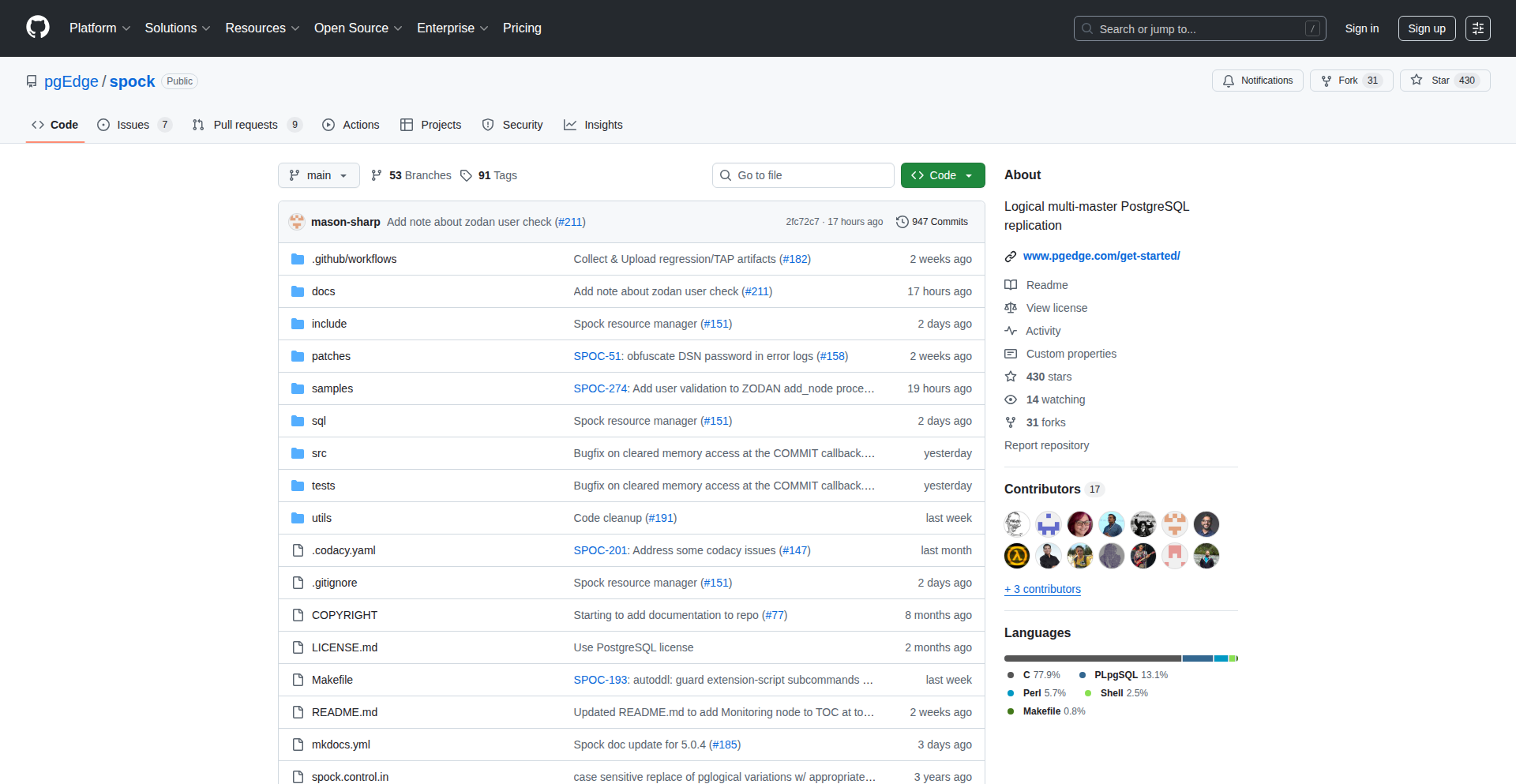Open Readme from About sidebar

tap(1036, 285)
